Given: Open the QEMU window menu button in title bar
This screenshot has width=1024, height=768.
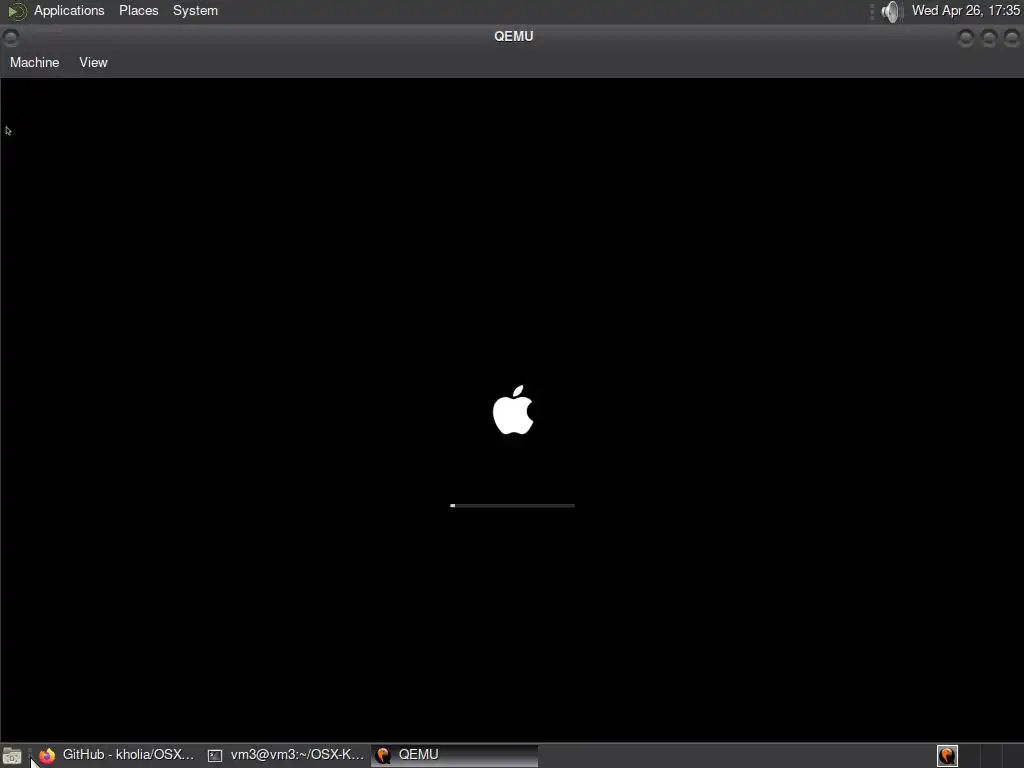Looking at the screenshot, I should pos(10,37).
